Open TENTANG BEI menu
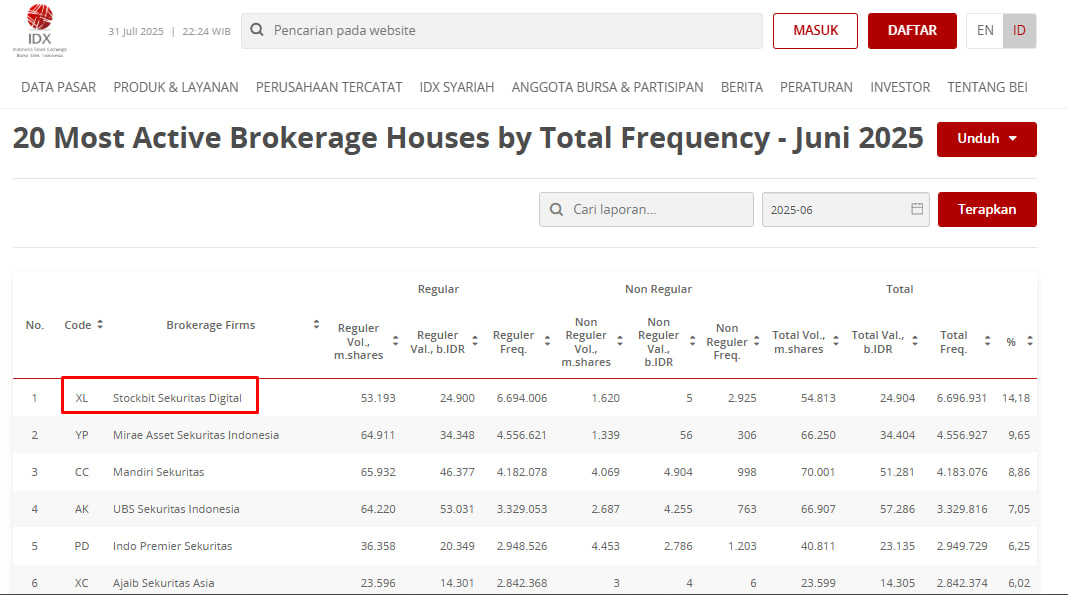Screen dimensions: 1068x595 987,87
